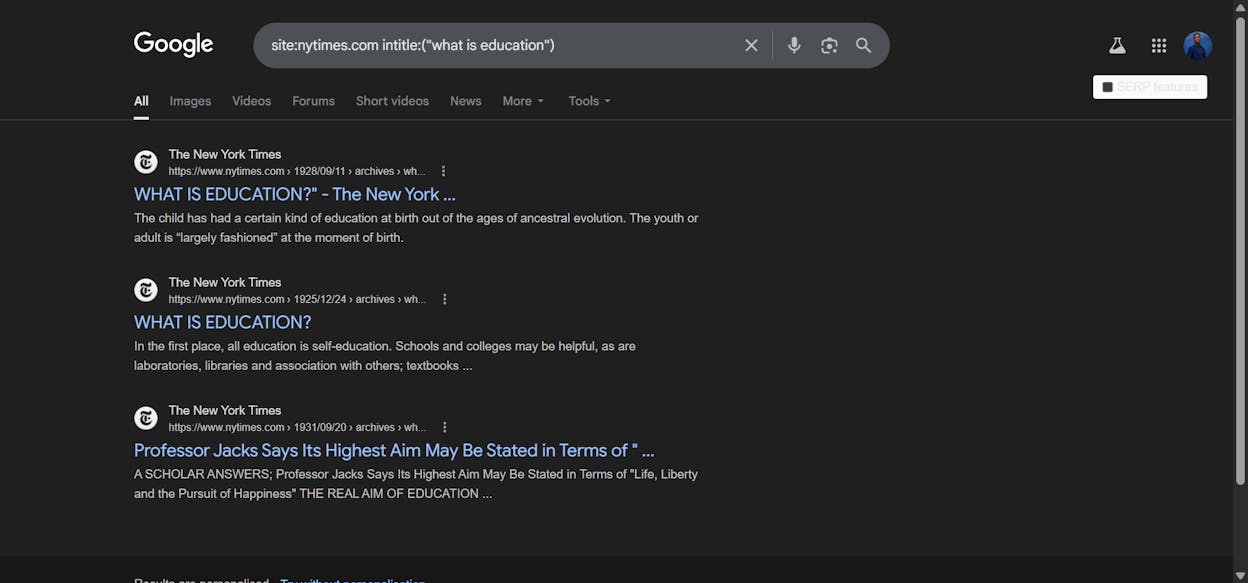Screen dimensions: 1248x583
Task: Open the 'WHAT IS EDUCATION?' 1925 result title
Action: coord(223,322)
